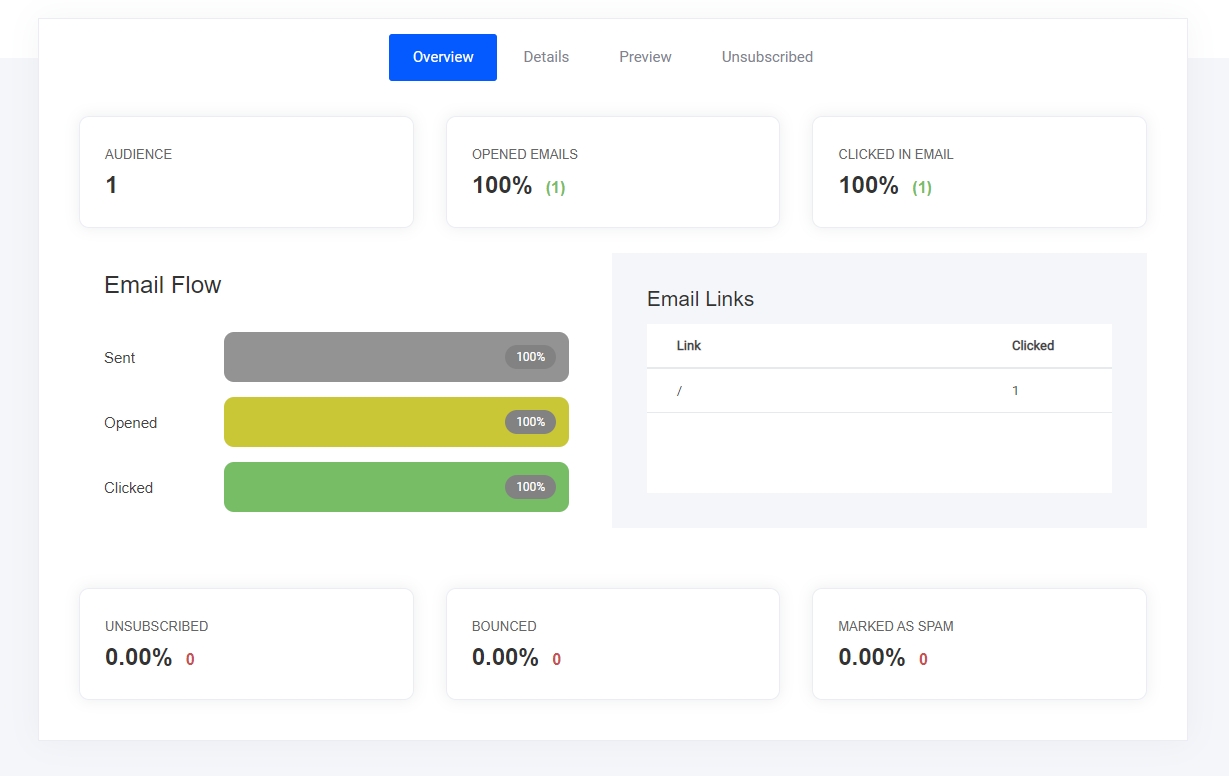Click the Clicked column header
The width and height of the screenshot is (1229, 776).
(x=1032, y=345)
